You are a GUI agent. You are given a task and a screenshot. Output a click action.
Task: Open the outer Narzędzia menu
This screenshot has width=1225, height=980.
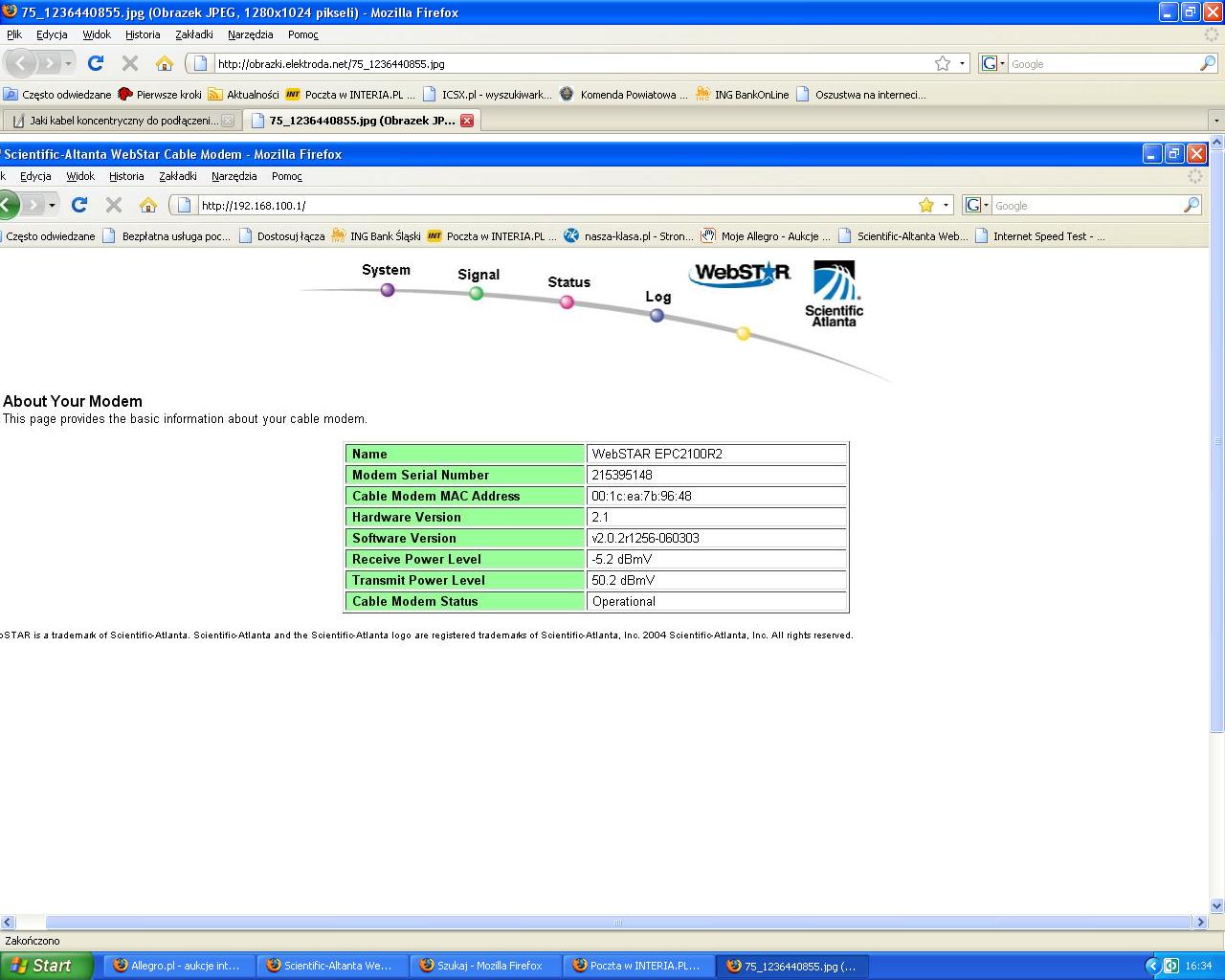(251, 34)
